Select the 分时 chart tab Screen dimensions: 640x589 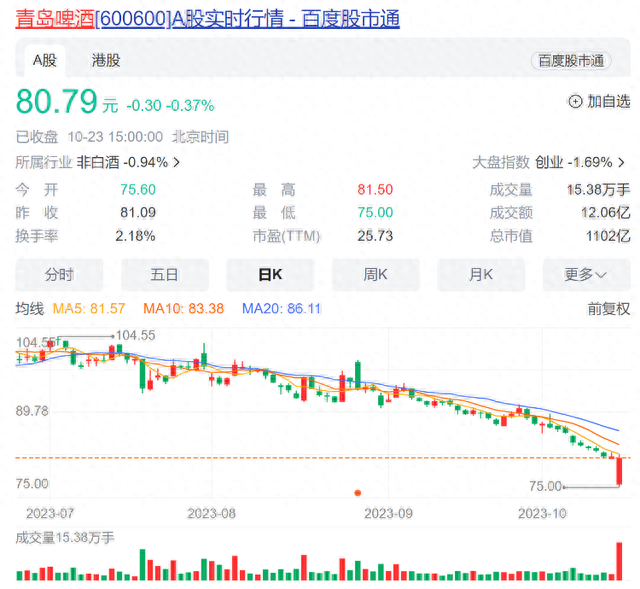(59, 275)
